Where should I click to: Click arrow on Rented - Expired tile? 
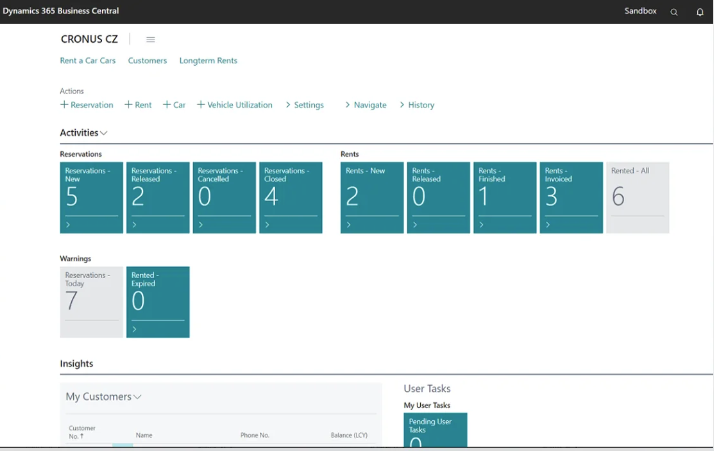point(134,329)
